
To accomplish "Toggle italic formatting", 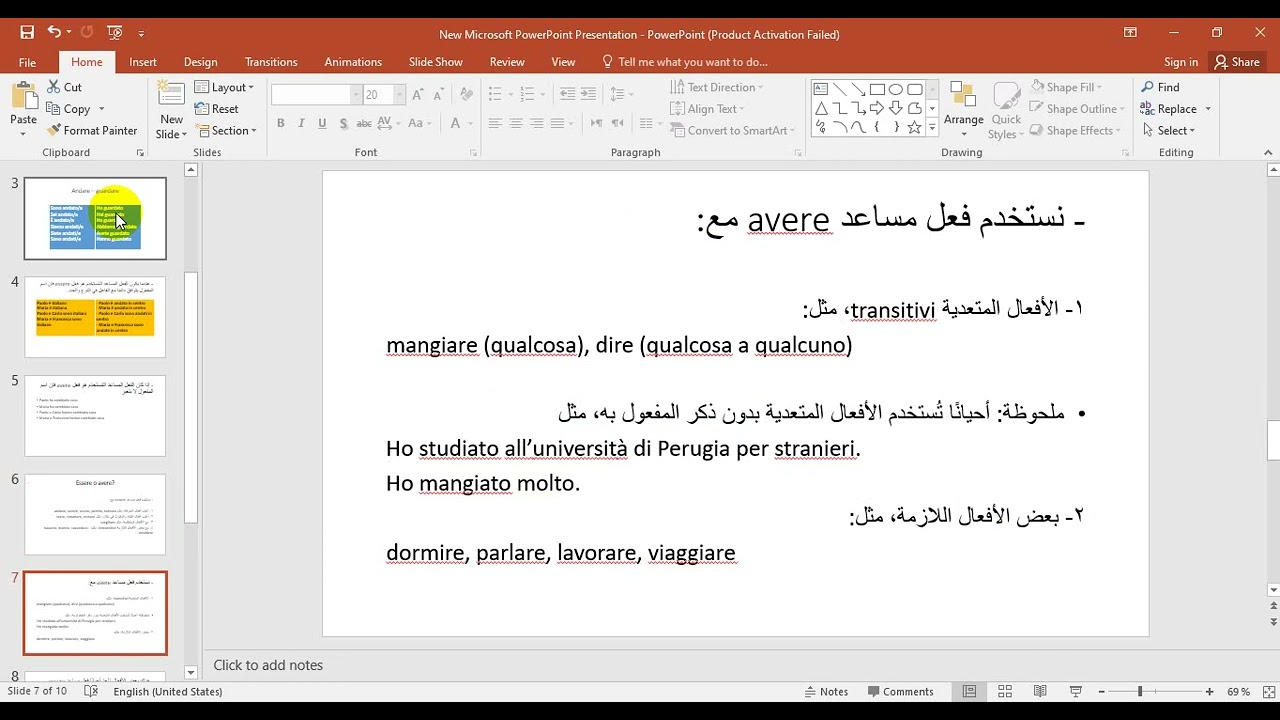I will [302, 123].
